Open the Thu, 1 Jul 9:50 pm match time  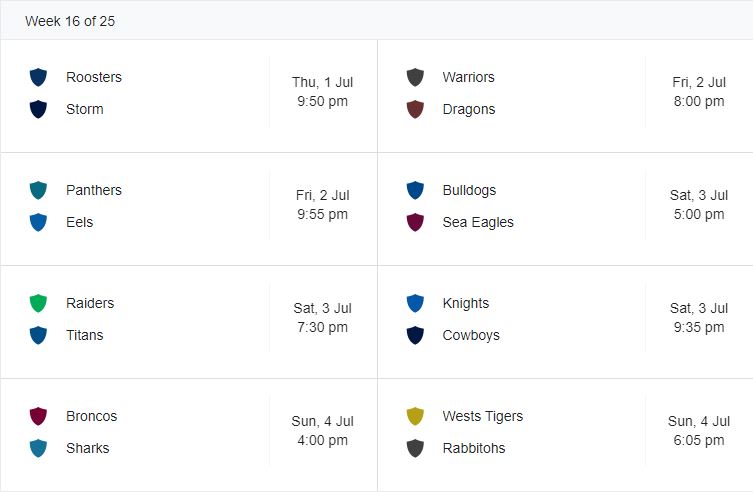(x=322, y=92)
